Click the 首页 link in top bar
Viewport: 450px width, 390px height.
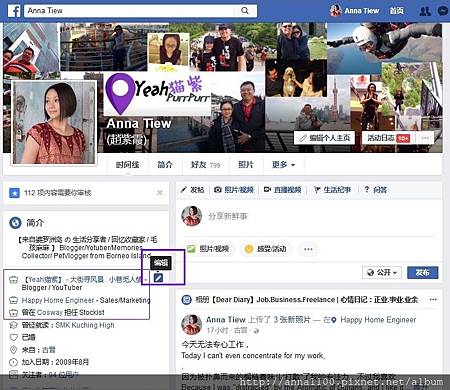[397, 11]
